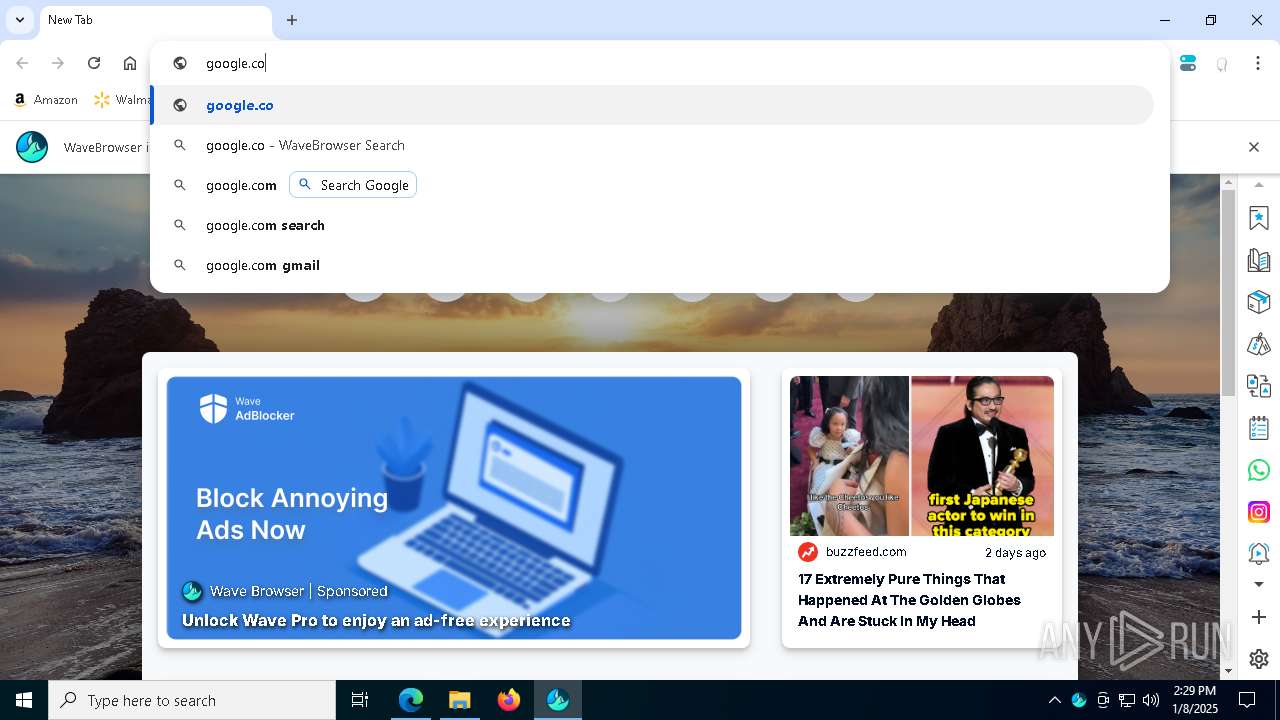This screenshot has width=1280, height=720.
Task: Open File Explorer from taskbar
Action: coord(460,700)
